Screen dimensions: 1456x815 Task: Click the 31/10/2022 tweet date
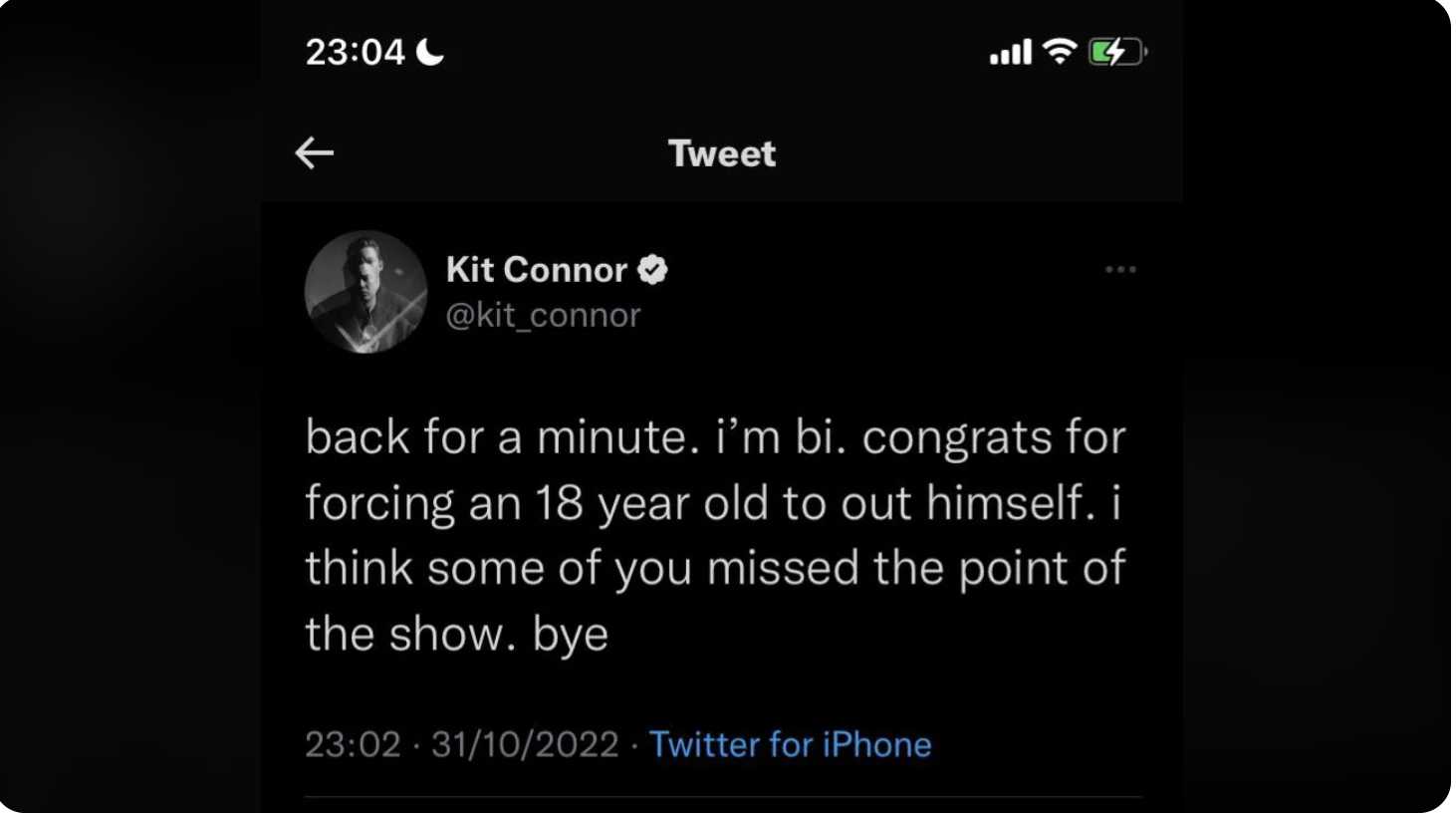(x=525, y=744)
